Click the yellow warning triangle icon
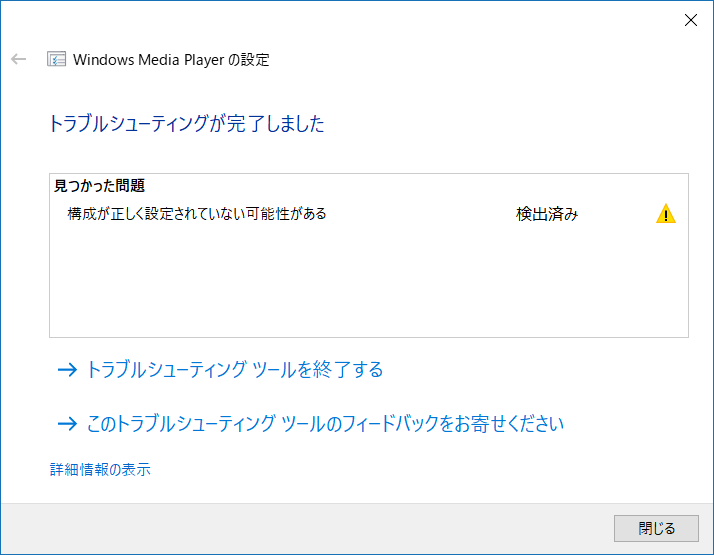 666,214
